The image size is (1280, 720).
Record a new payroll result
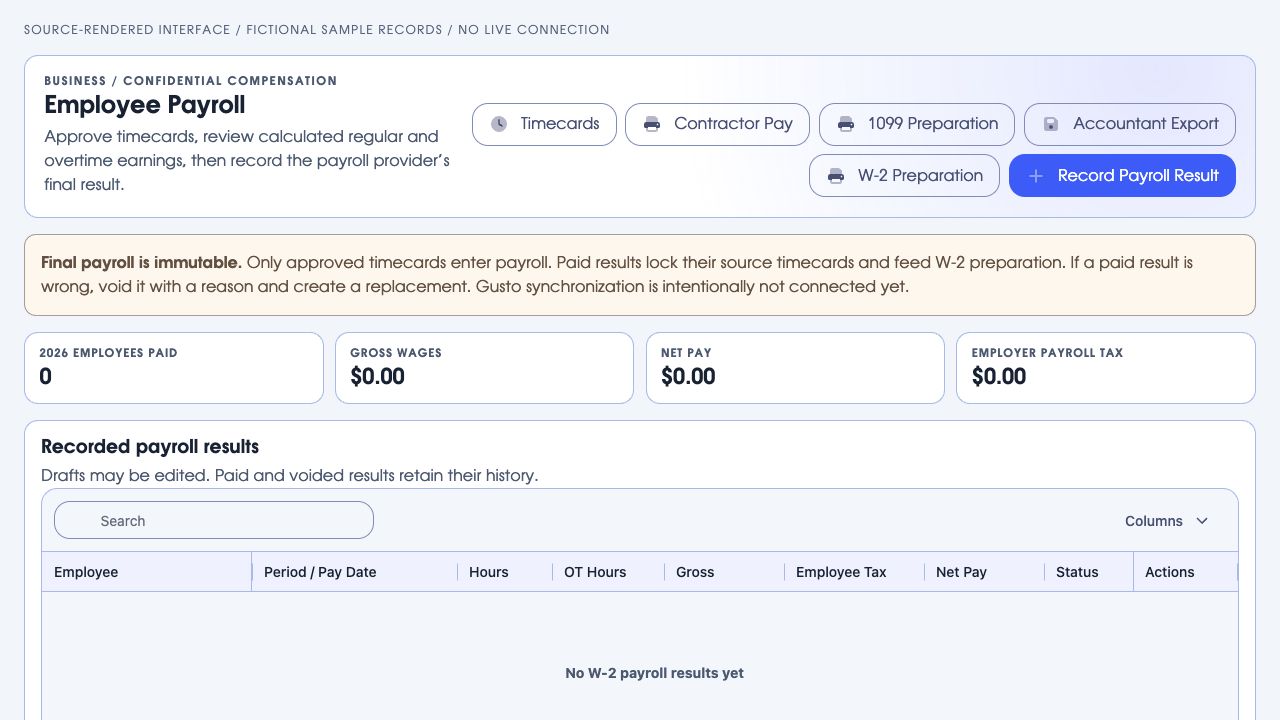pos(1122,176)
